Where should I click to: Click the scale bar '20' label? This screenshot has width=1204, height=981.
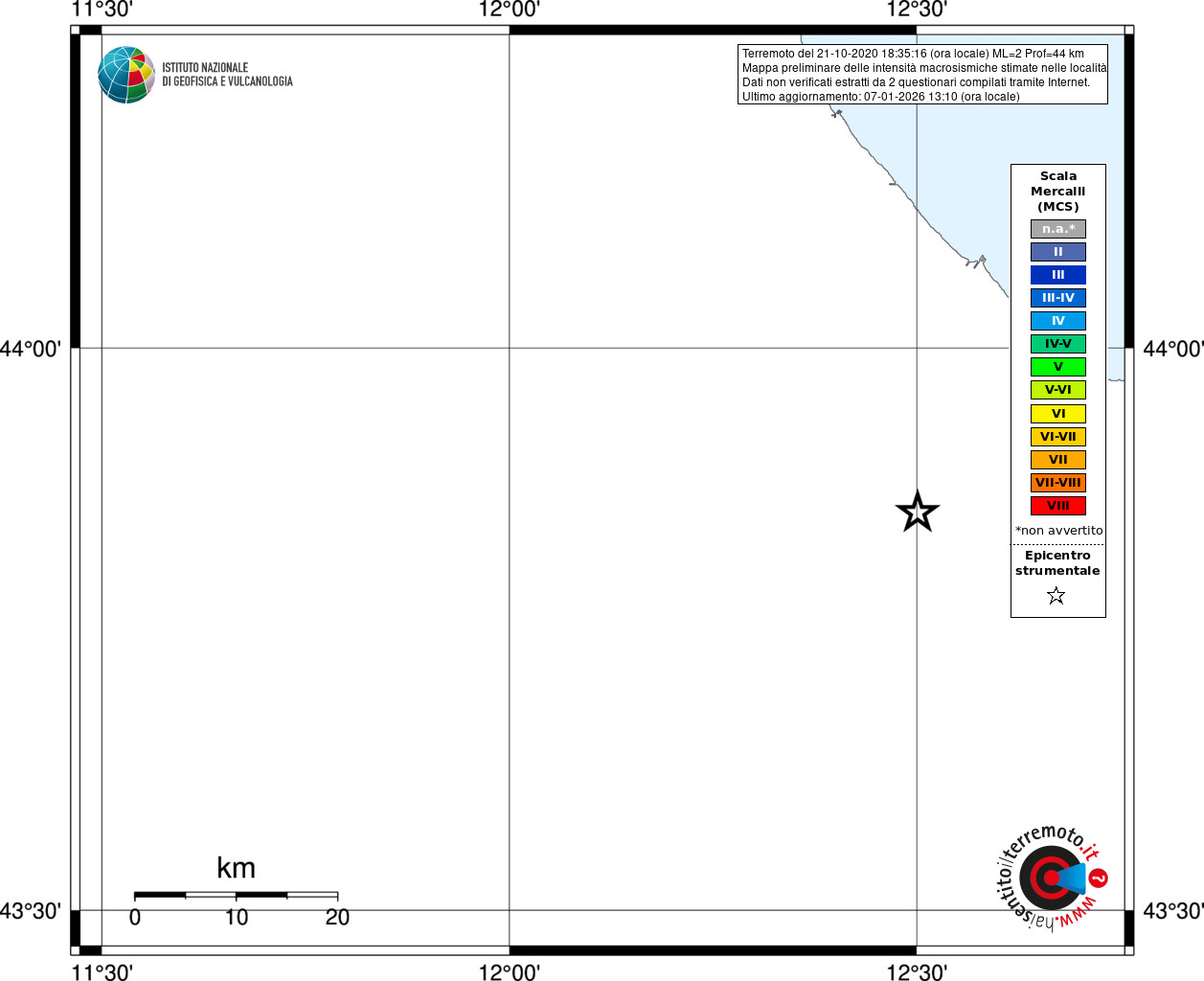(337, 917)
